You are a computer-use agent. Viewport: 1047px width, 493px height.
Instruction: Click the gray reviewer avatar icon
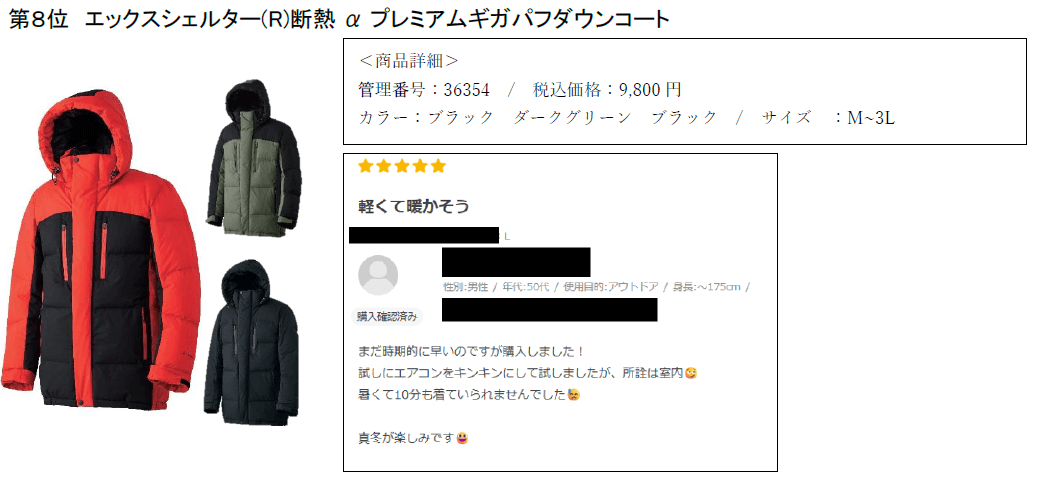click(x=378, y=275)
